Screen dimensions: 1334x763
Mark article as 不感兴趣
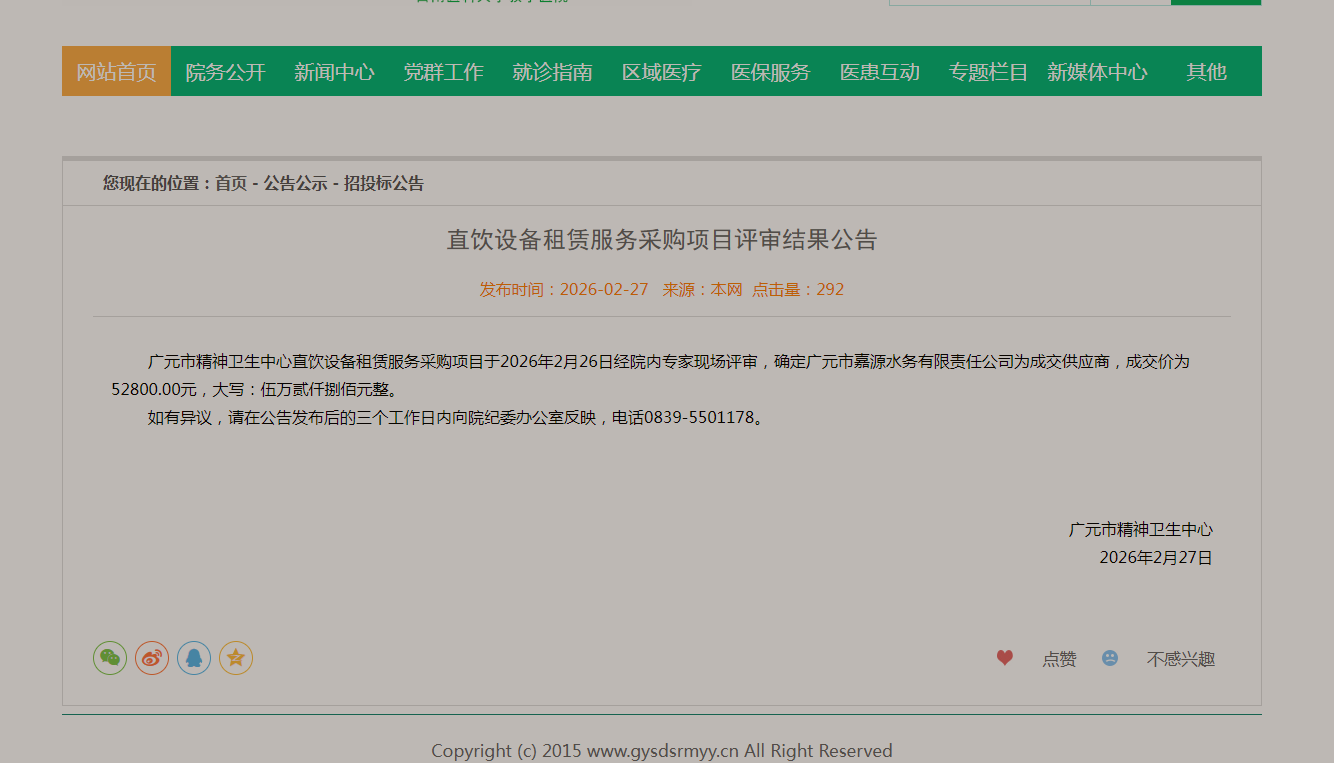tap(1180, 659)
